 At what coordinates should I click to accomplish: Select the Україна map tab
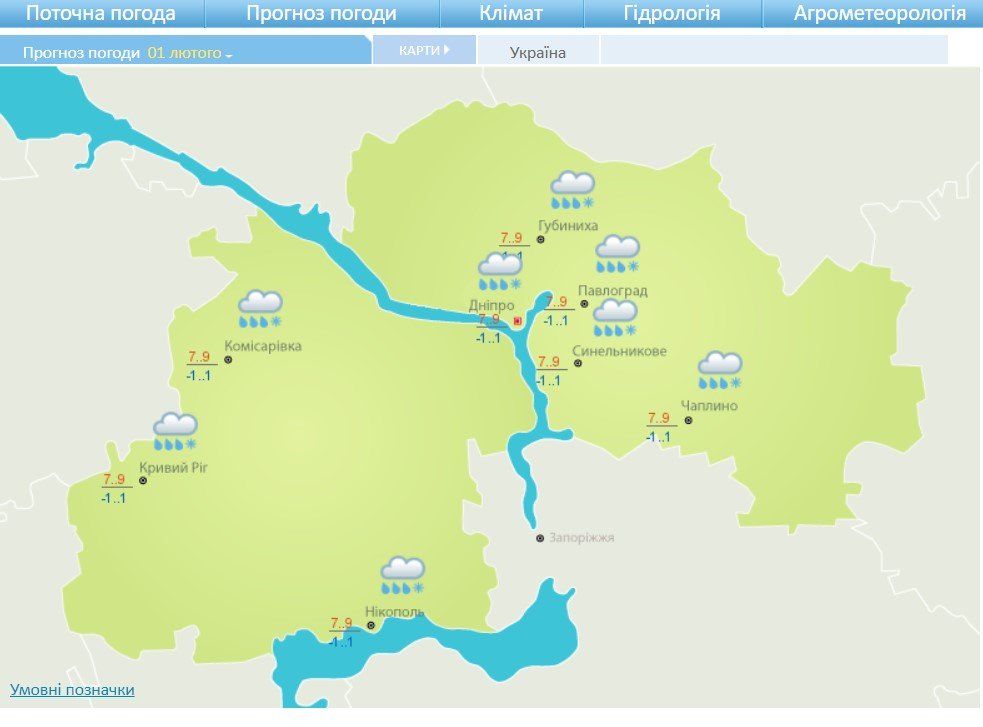[538, 52]
